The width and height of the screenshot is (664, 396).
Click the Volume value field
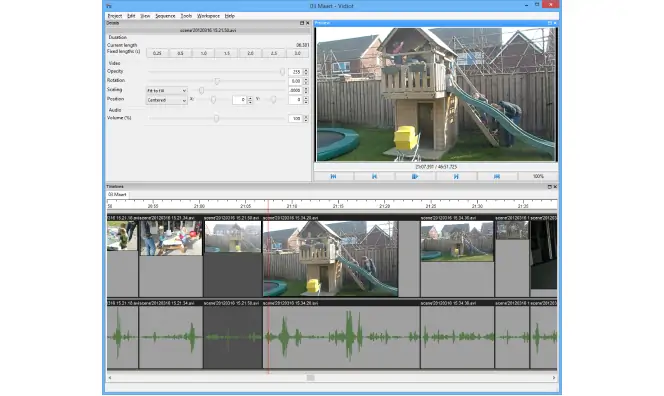point(296,119)
